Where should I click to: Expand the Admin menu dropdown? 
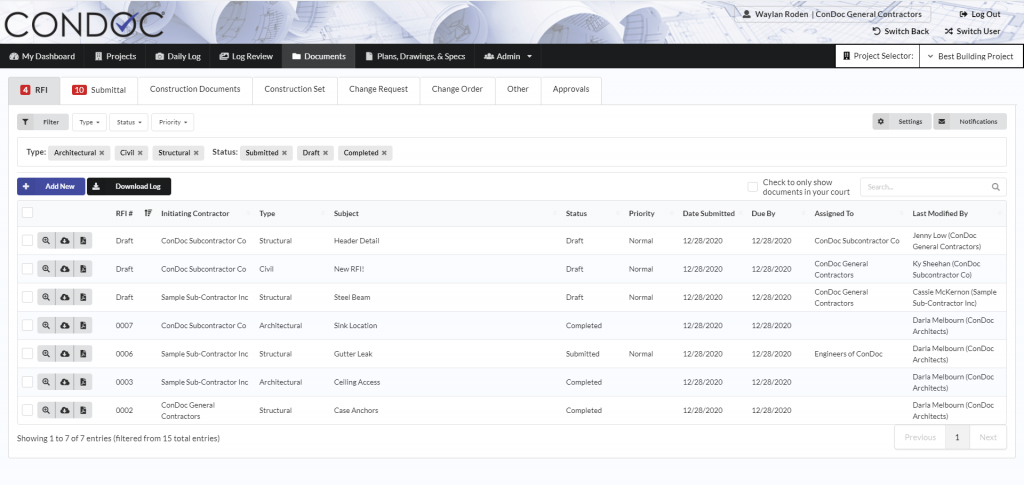(x=508, y=56)
